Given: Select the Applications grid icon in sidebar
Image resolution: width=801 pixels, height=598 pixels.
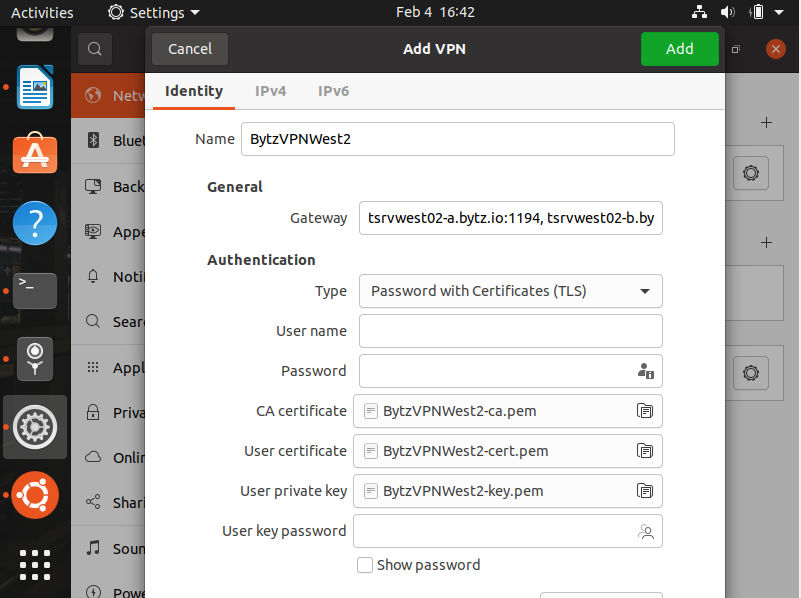Looking at the screenshot, I should coord(93,367).
